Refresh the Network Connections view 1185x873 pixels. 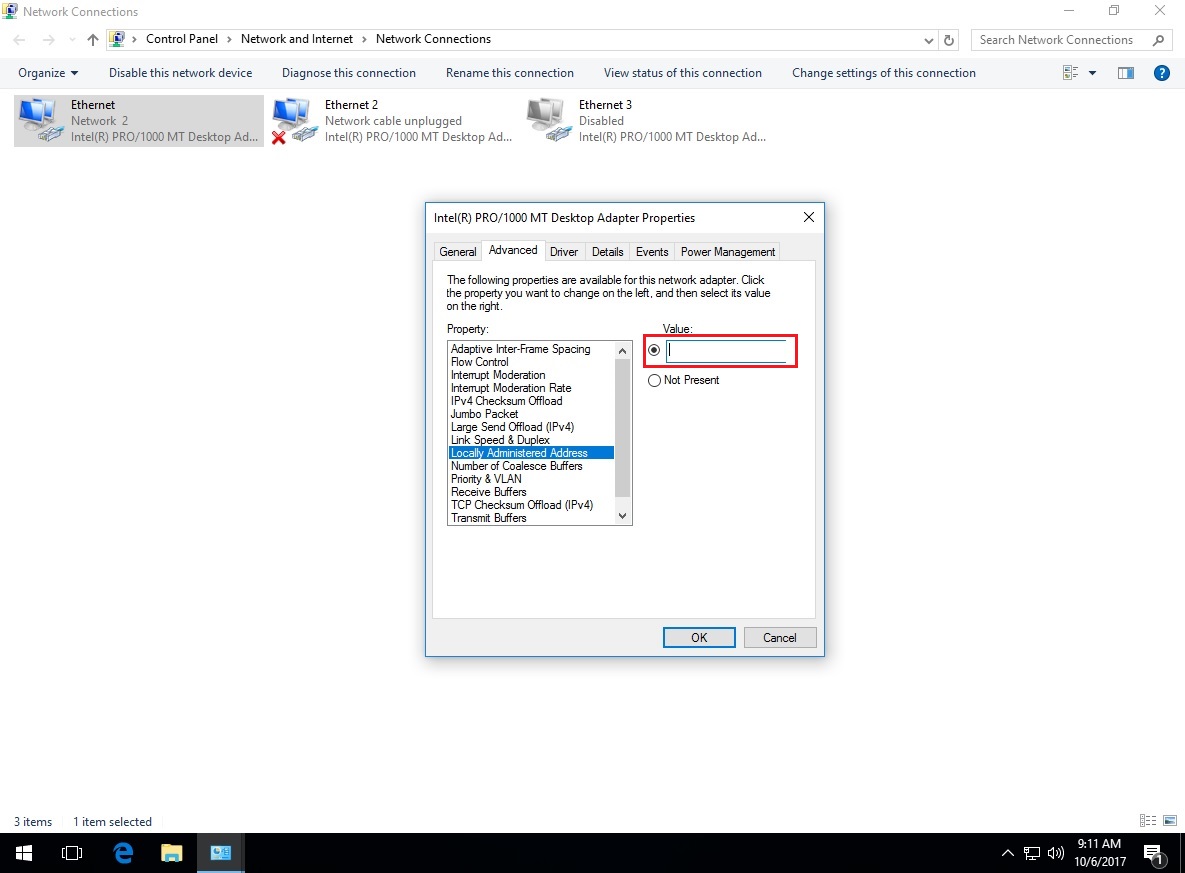[x=949, y=40]
